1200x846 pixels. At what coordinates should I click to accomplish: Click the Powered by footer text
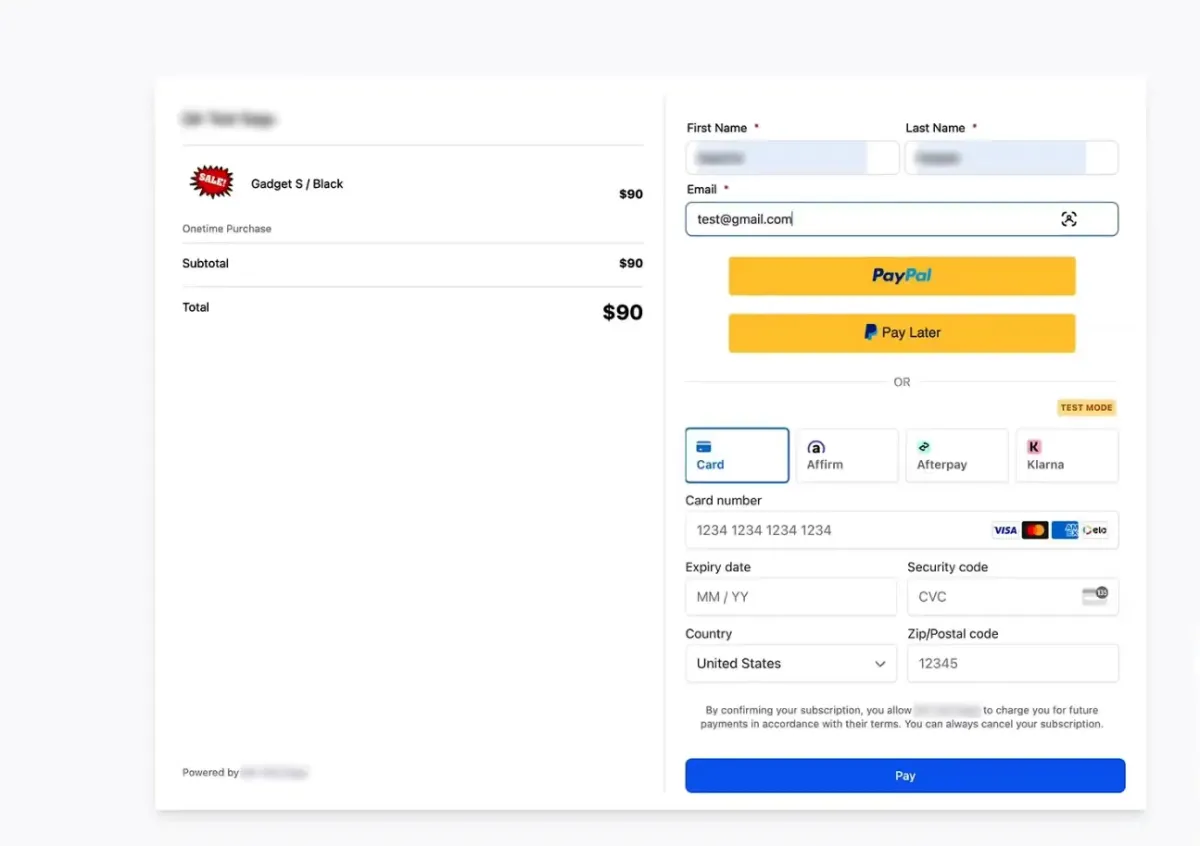[210, 773]
